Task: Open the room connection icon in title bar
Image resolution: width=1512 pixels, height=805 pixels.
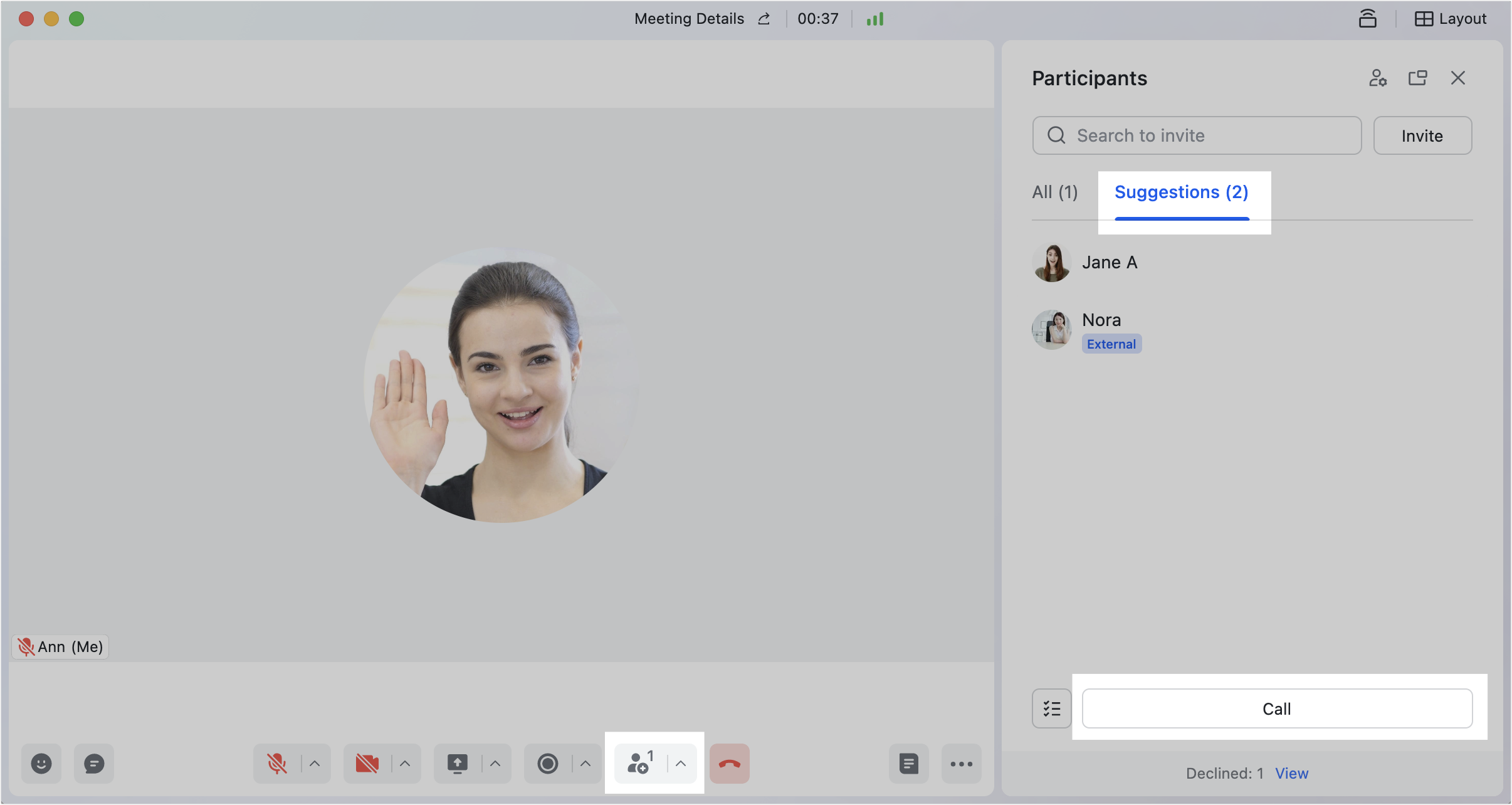Action: (1368, 19)
